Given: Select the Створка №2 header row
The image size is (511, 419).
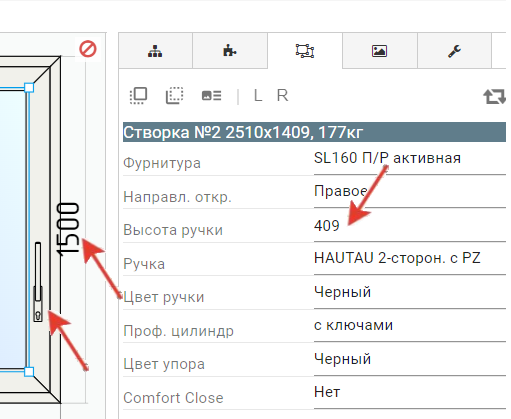Looking at the screenshot, I should click(314, 132).
